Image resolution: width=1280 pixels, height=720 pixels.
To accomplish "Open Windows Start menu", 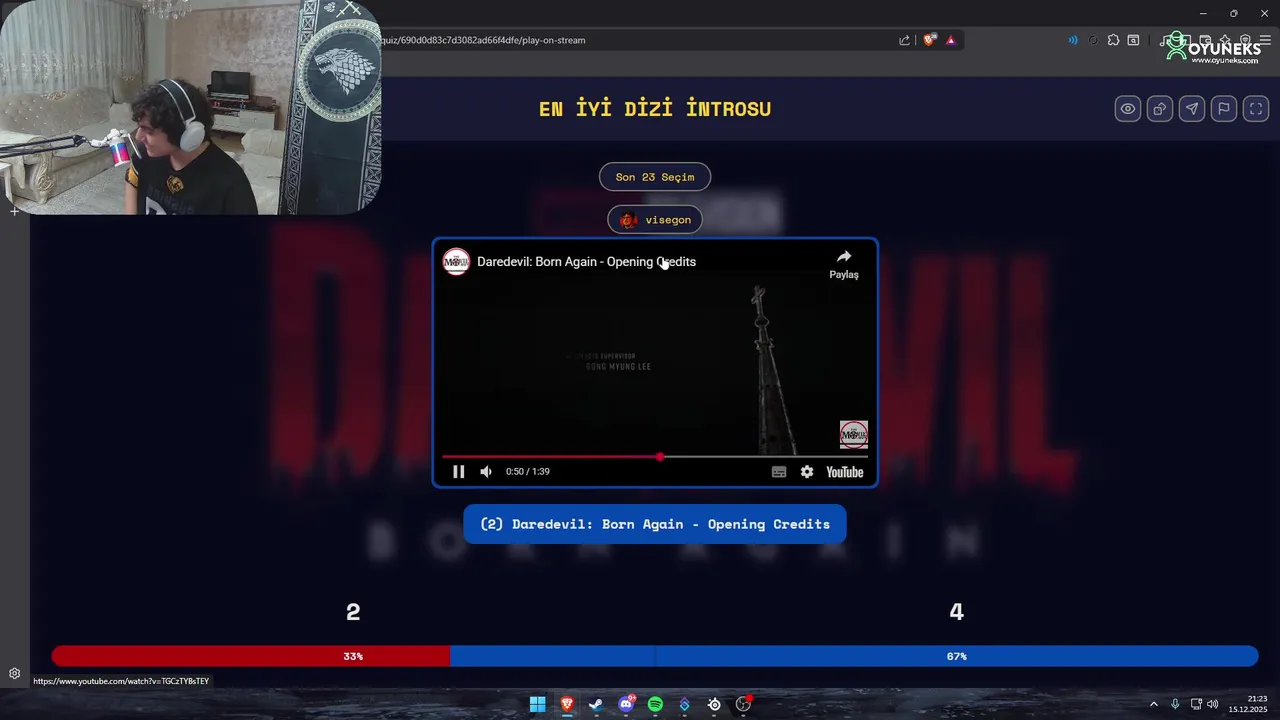I will pos(537,704).
